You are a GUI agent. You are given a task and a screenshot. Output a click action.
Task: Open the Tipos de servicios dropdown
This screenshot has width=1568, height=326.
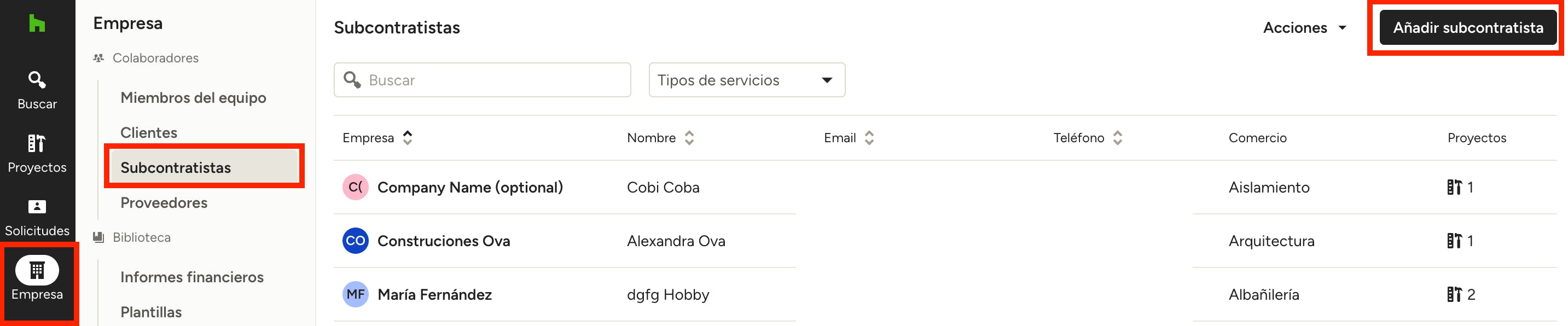[746, 80]
